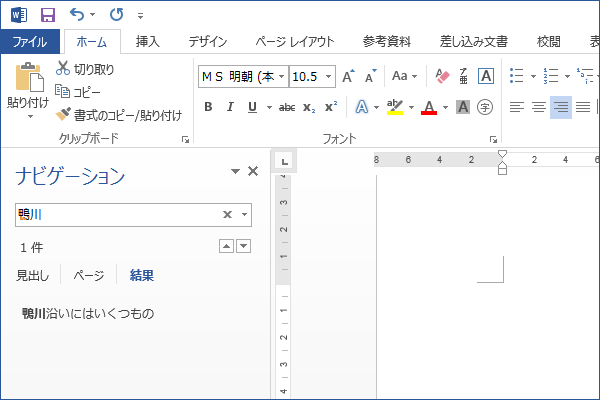Clear the 鴨川 search text
600x400 pixels.
[x=227, y=215]
